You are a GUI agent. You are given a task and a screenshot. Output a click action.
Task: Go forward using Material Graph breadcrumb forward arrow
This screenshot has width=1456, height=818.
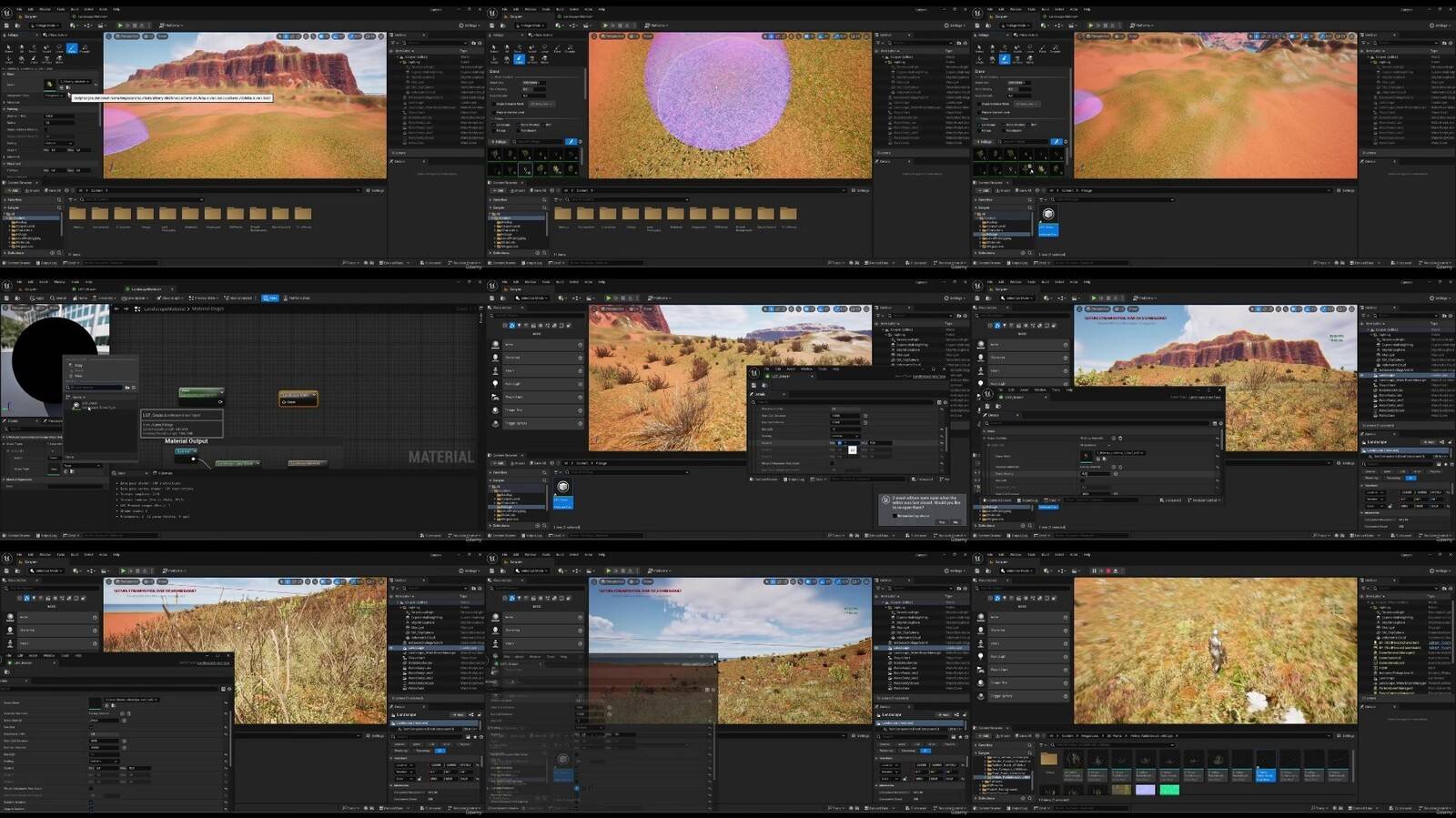coord(126,308)
